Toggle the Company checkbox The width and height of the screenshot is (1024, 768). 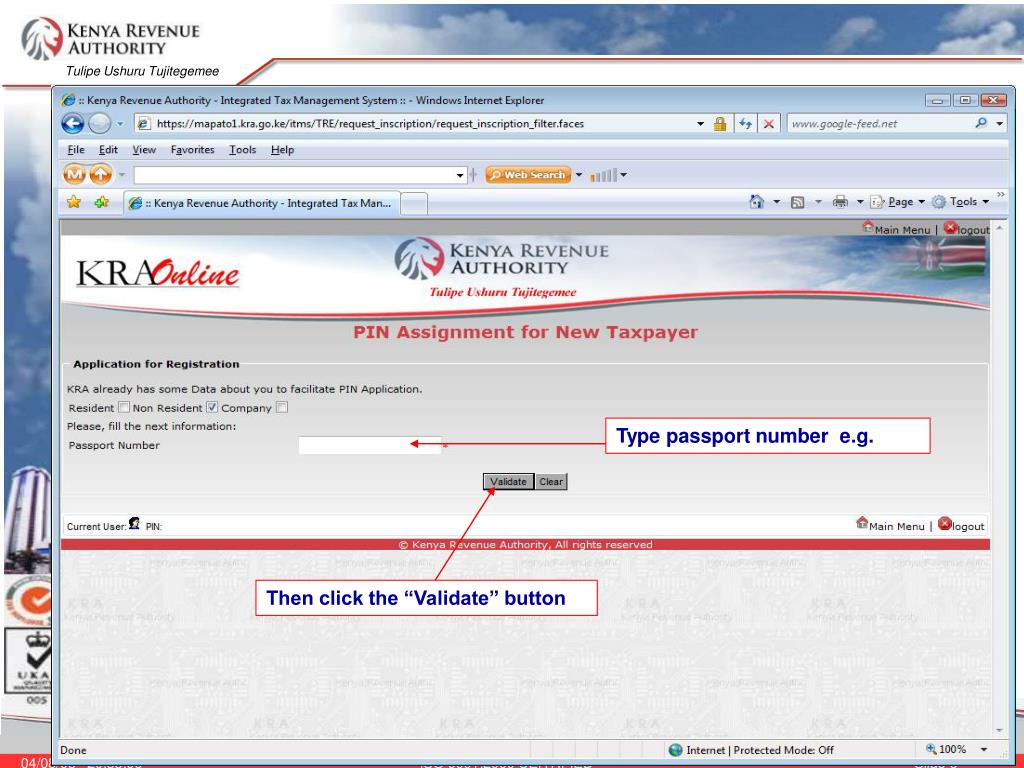pos(281,407)
